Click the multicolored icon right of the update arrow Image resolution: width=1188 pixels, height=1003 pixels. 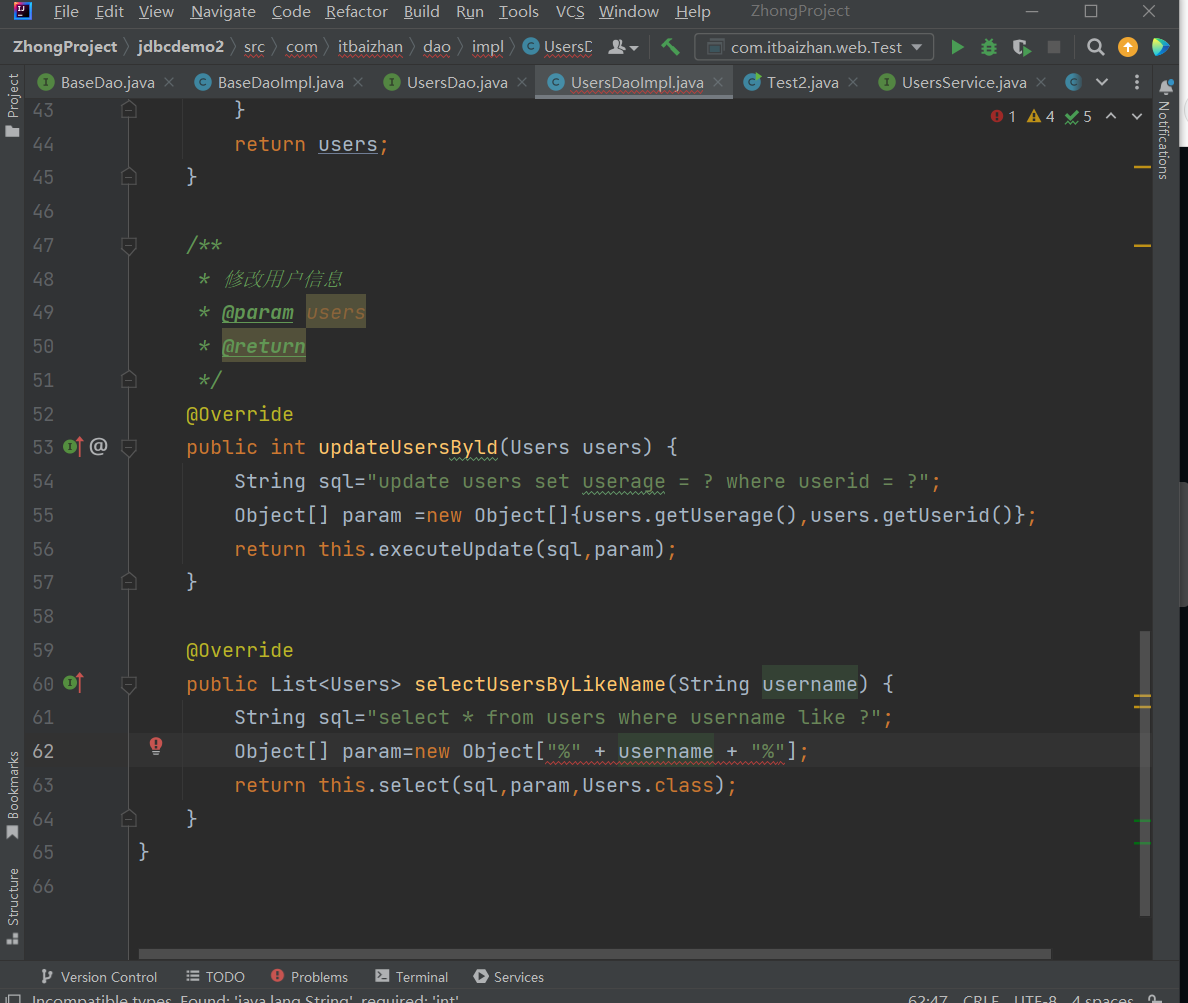pyautogui.click(x=1160, y=47)
